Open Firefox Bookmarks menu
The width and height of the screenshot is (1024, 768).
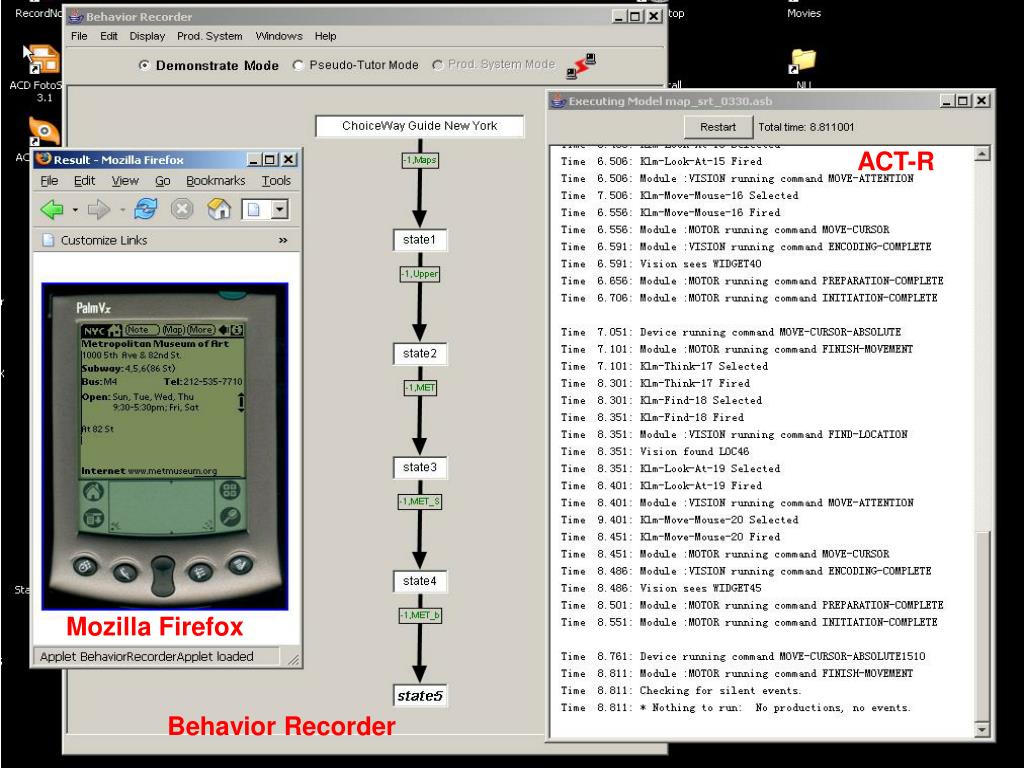click(216, 181)
